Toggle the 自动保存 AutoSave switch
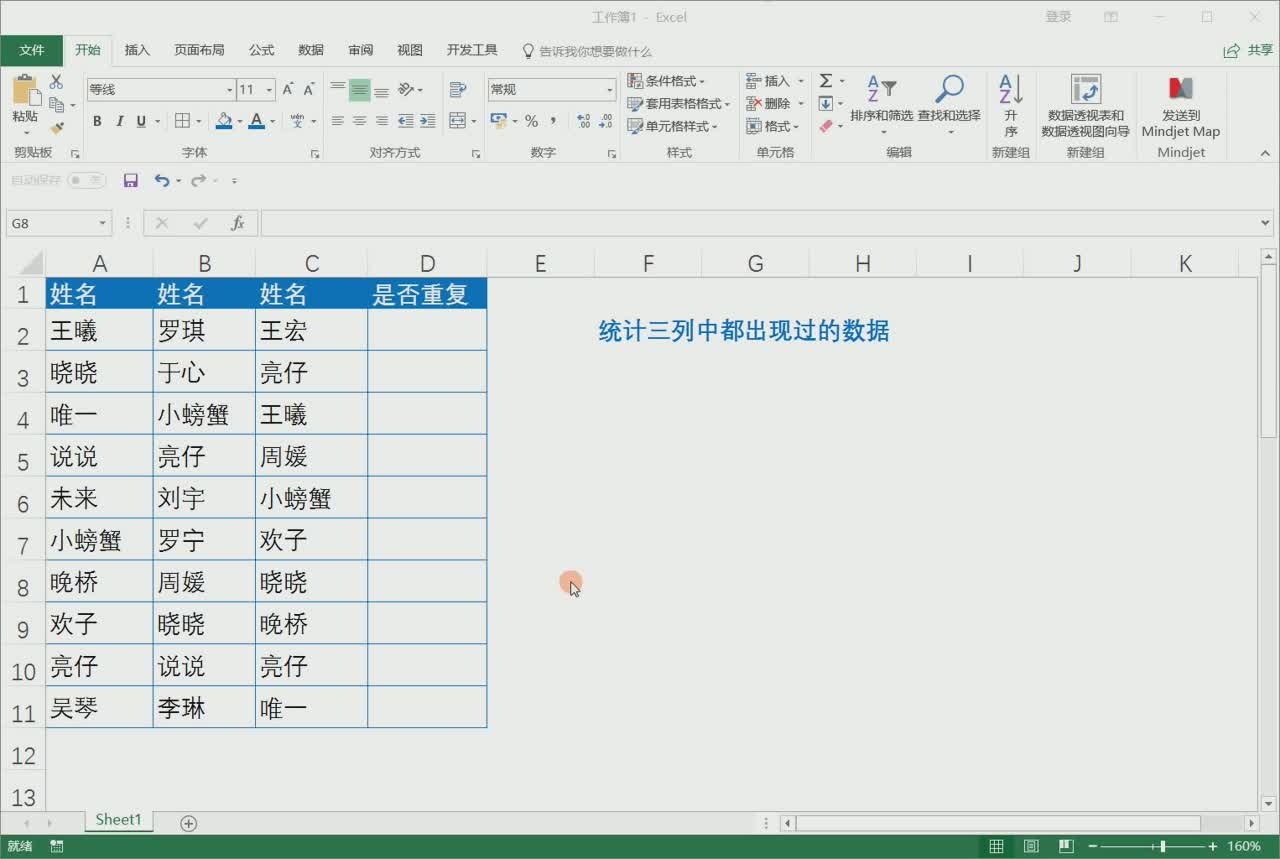 click(x=86, y=181)
